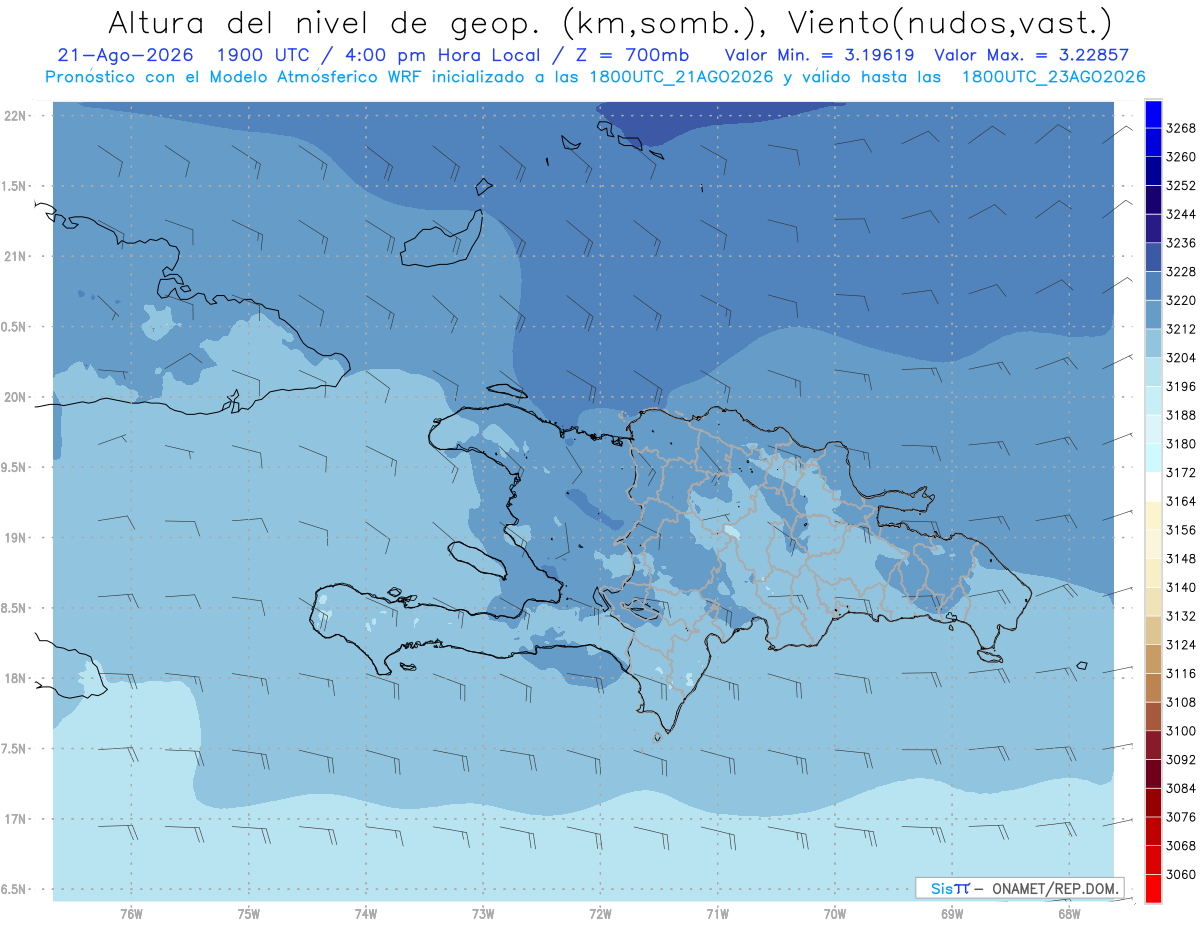1200x927 pixels.
Task: Click the 74W longitude label
Action: (x=366, y=914)
